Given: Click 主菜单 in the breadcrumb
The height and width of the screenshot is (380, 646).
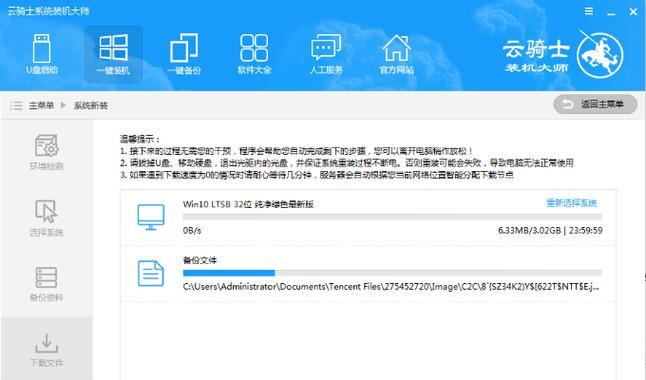Looking at the screenshot, I should tap(41, 106).
